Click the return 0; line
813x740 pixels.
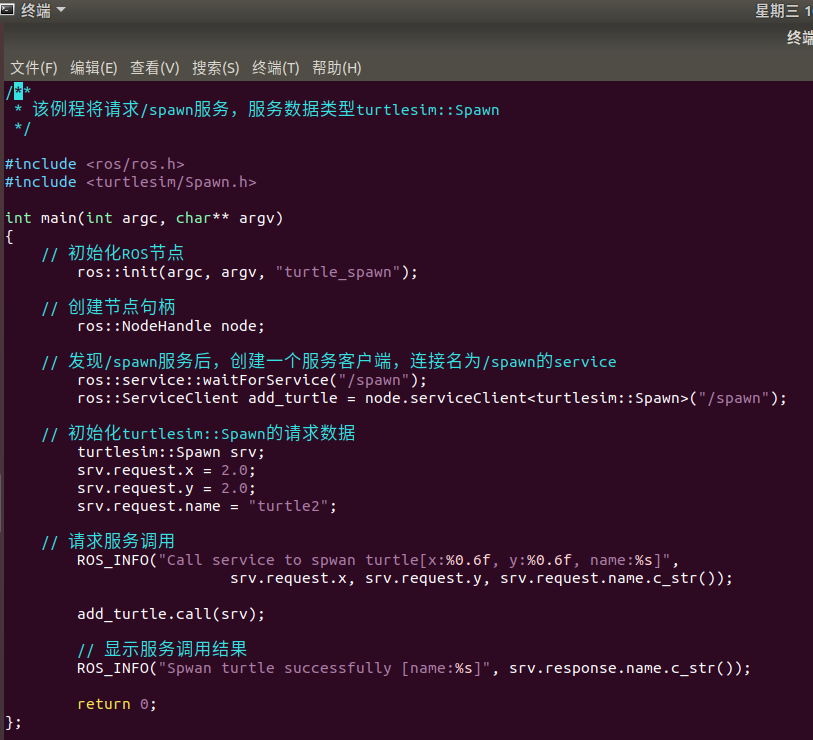pyautogui.click(x=117, y=704)
